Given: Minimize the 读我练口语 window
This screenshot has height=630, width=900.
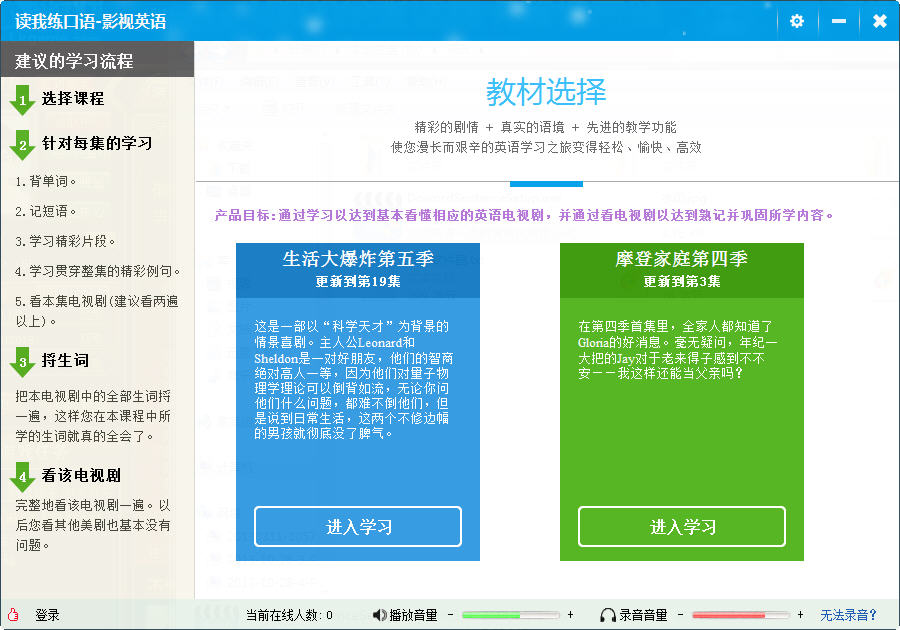Looking at the screenshot, I should tap(839, 21).
